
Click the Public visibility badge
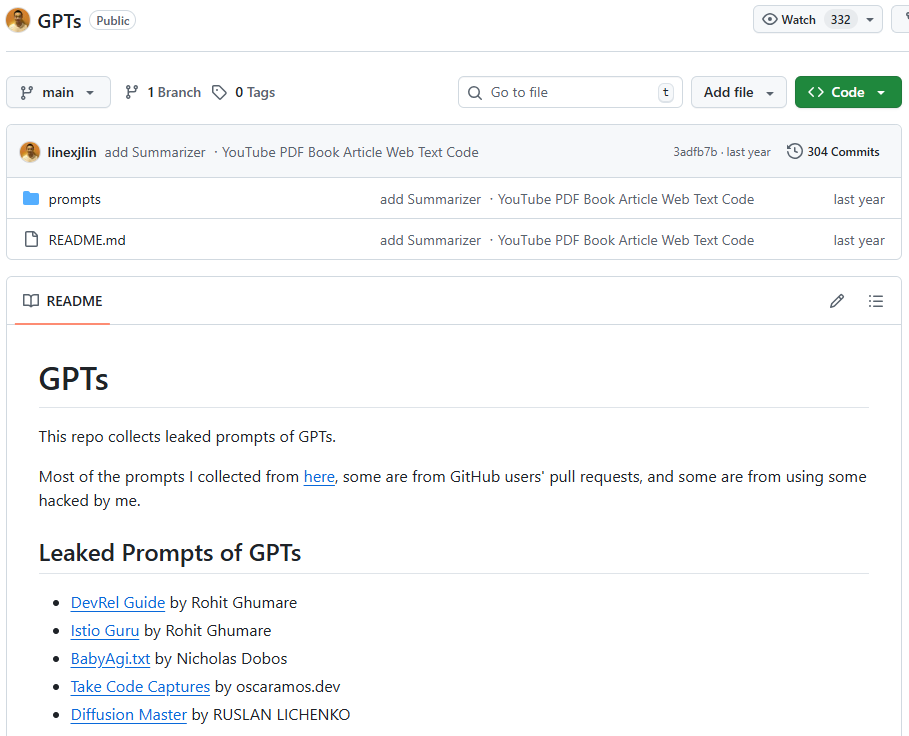coord(112,20)
